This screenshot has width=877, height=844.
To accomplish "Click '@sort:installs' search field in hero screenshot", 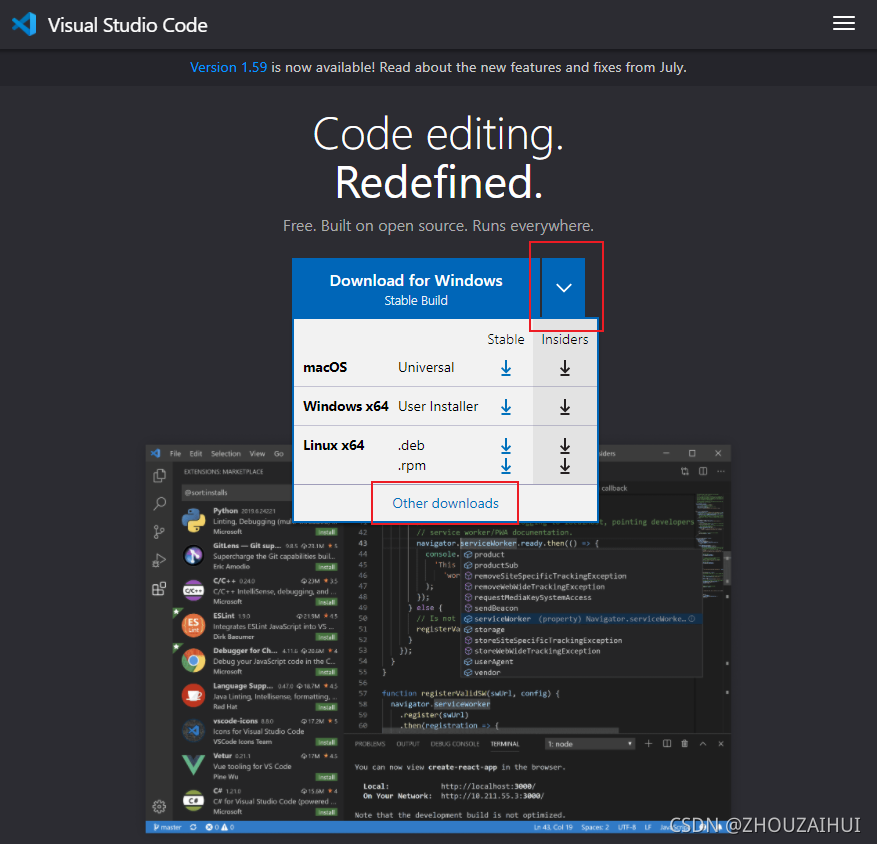I will (237, 493).
